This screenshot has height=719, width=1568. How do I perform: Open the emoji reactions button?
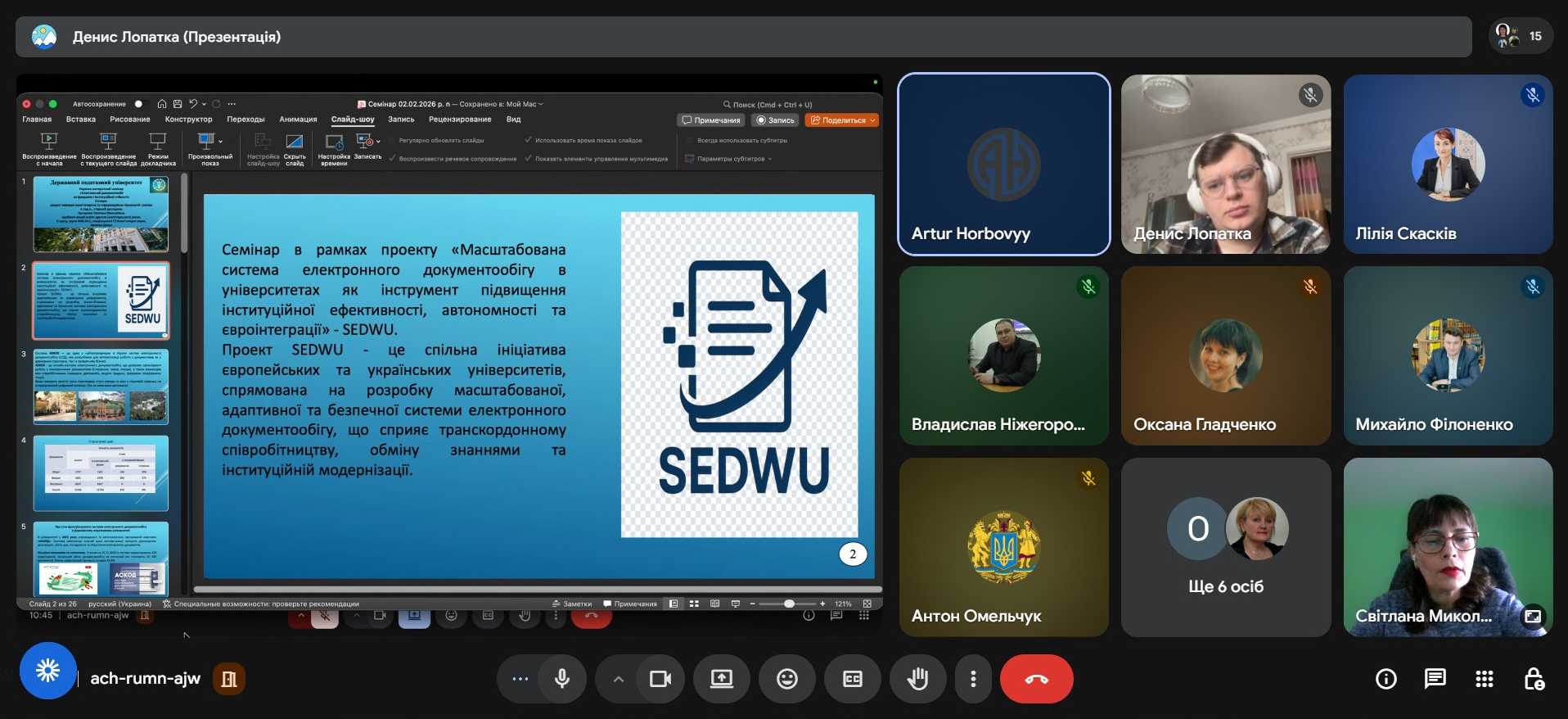point(786,679)
